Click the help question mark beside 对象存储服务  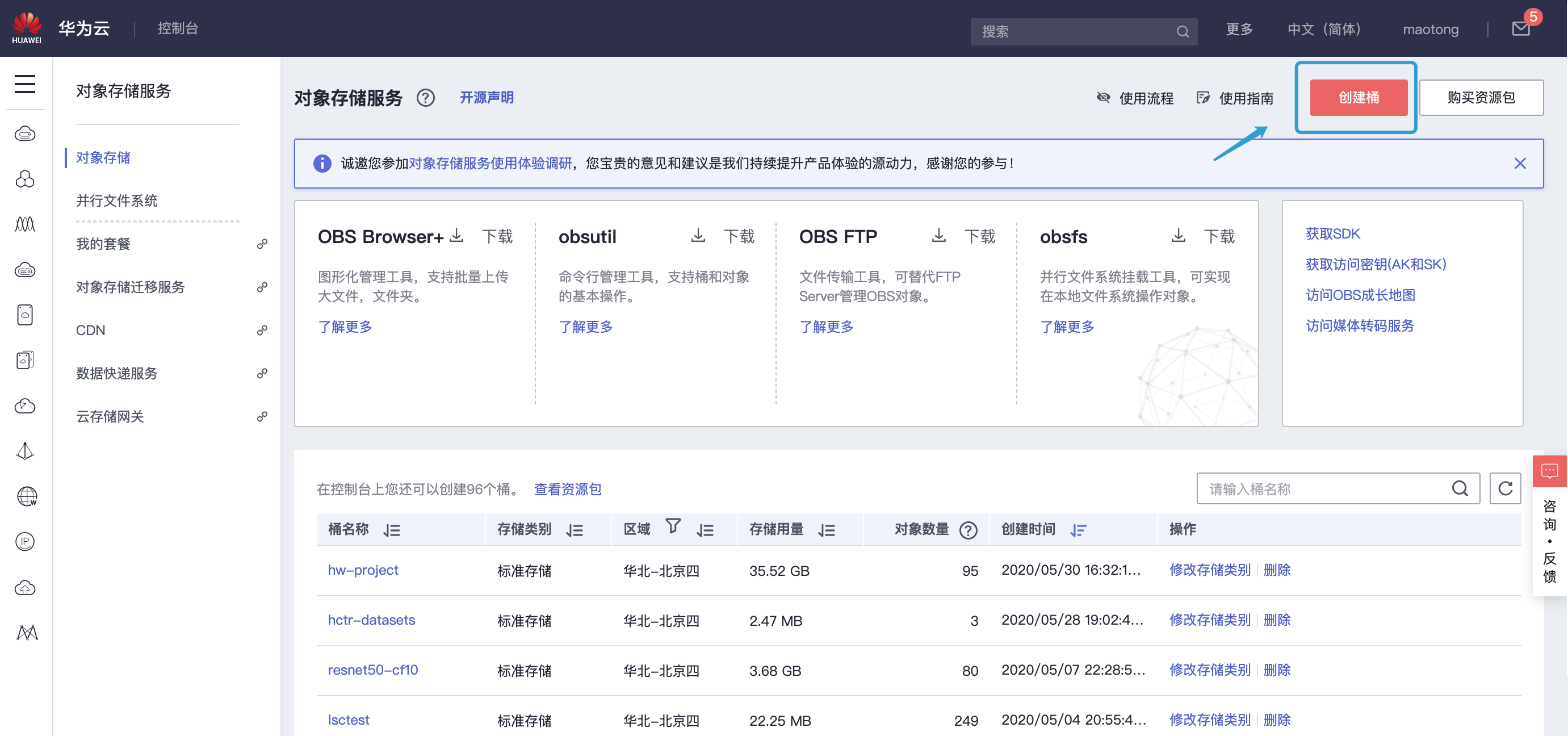pos(425,98)
